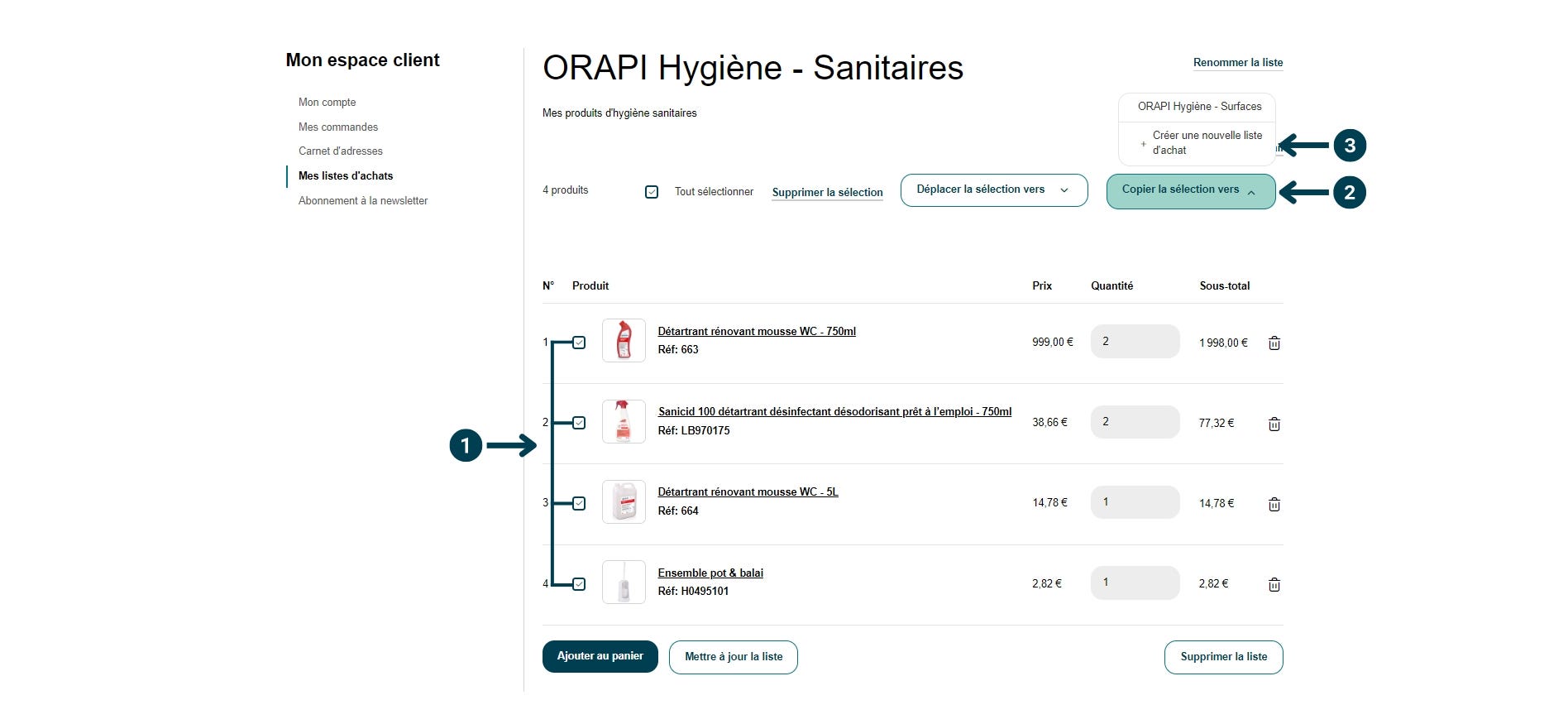Click the 4 produits count text

566,190
